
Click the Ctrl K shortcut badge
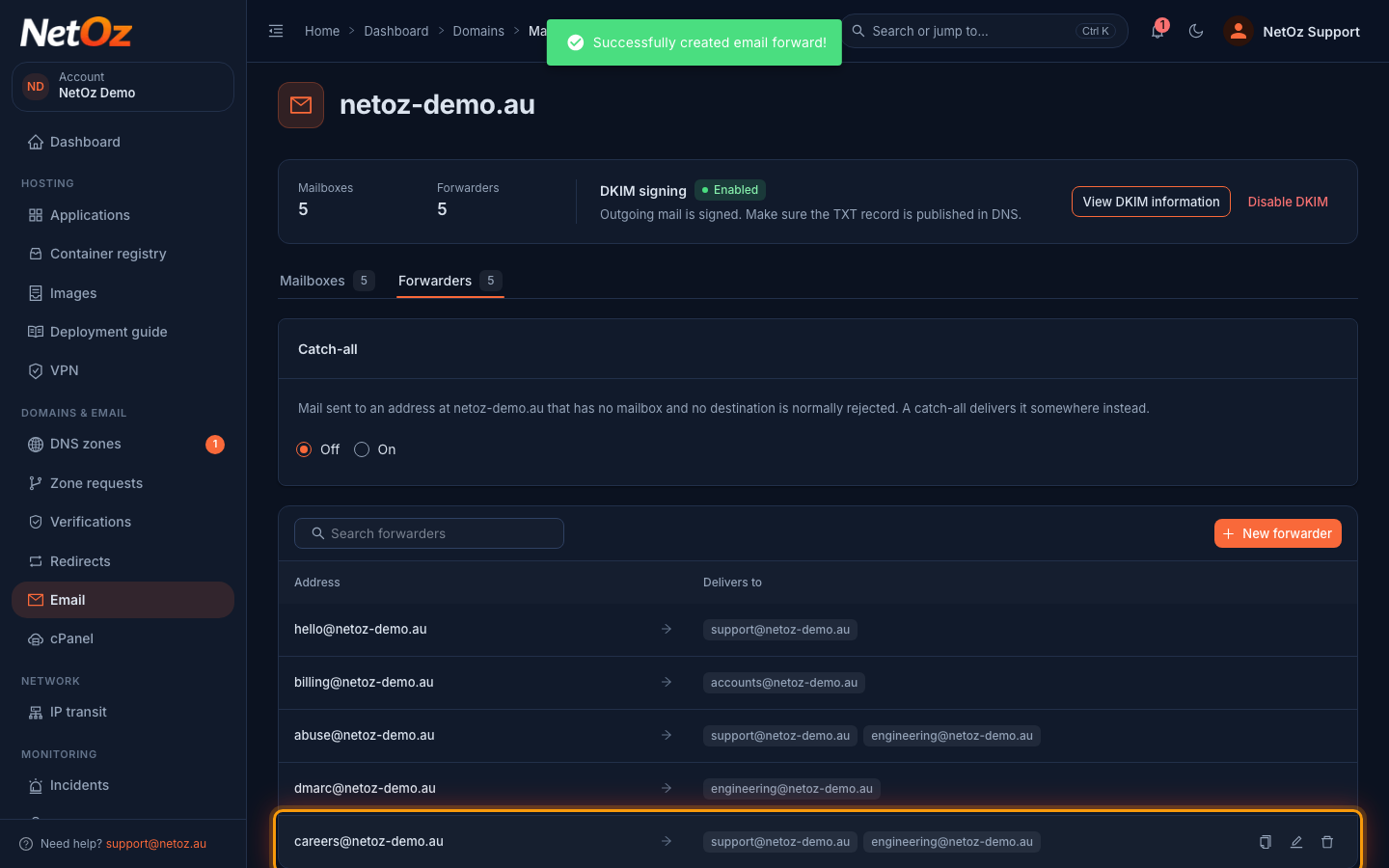point(1095,31)
